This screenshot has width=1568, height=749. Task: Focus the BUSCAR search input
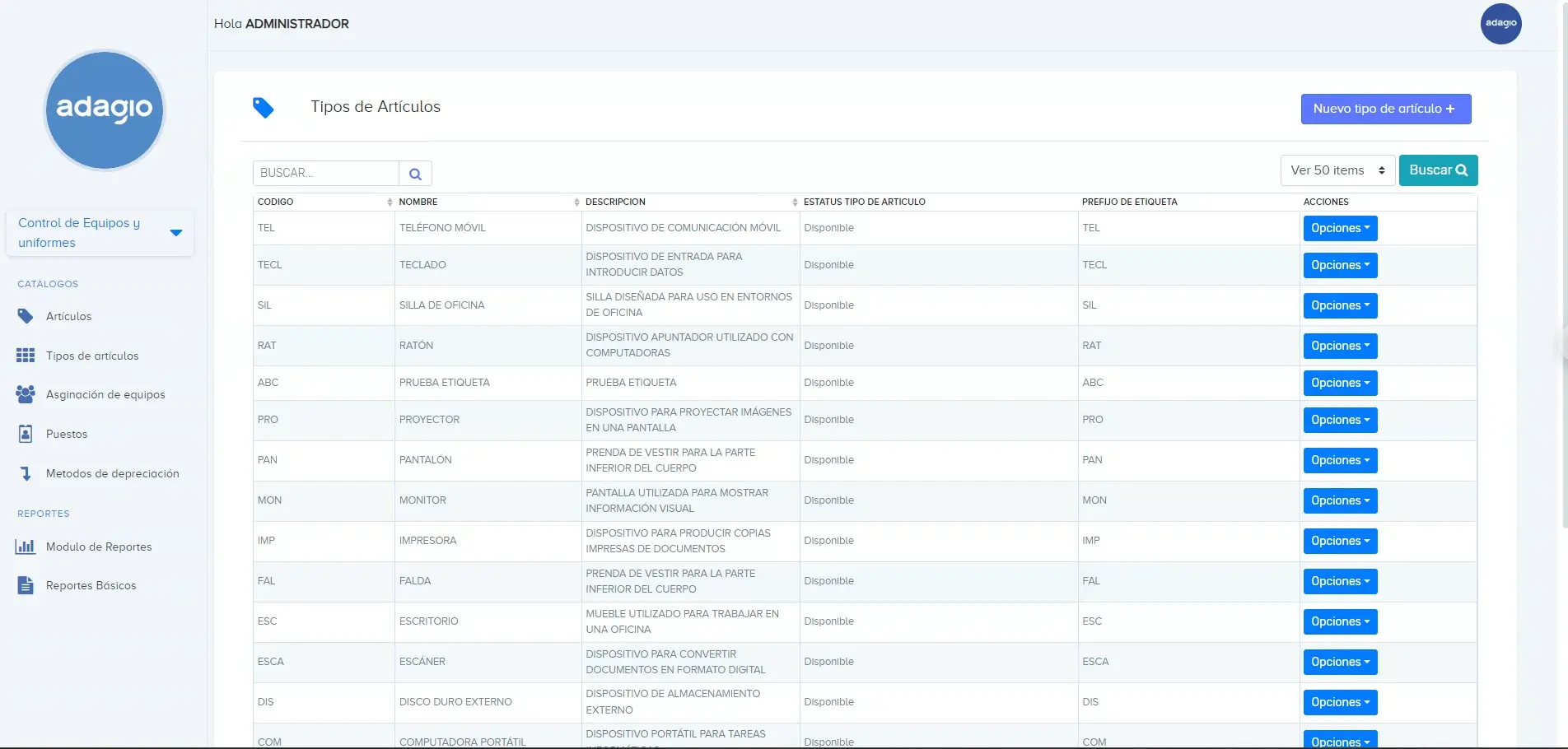(x=326, y=174)
